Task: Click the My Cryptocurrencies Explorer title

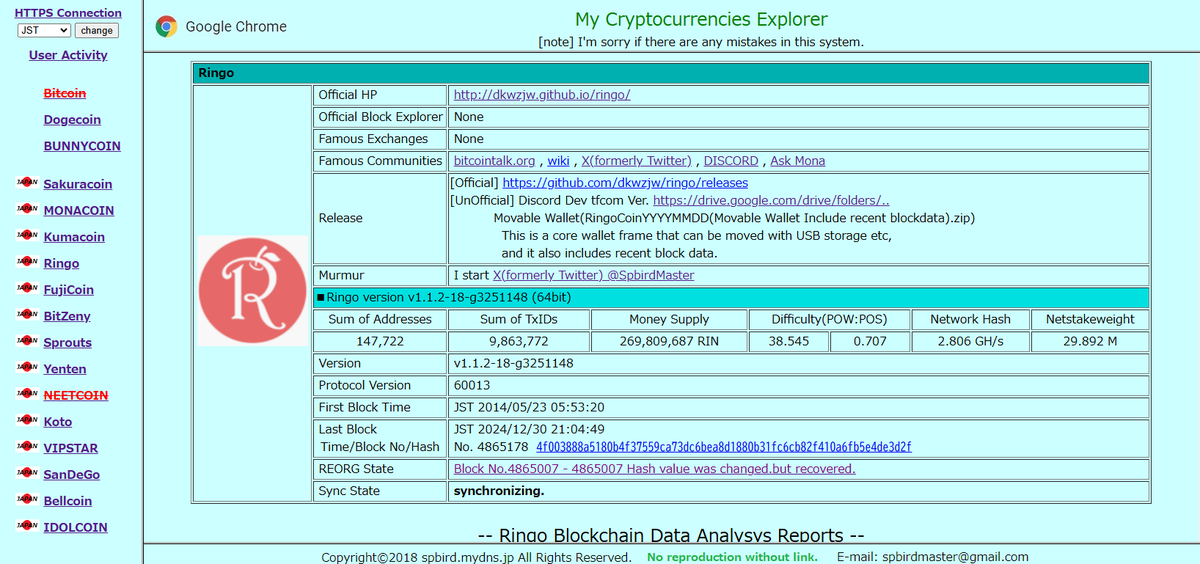Action: click(x=701, y=19)
